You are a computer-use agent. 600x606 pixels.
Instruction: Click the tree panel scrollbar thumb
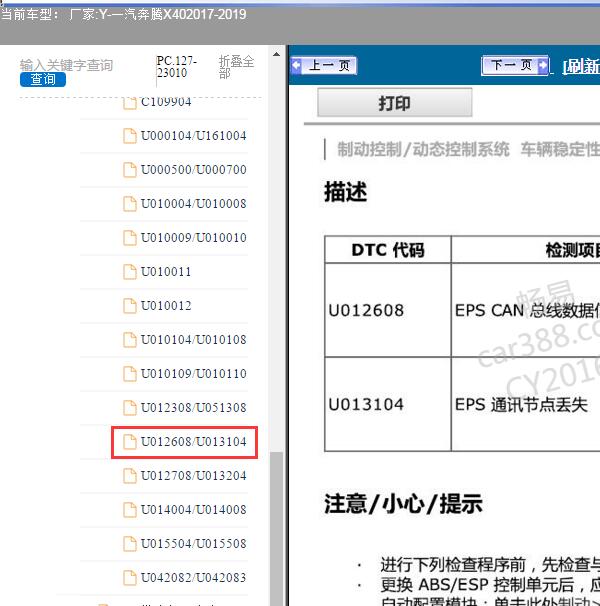pyautogui.click(x=276, y=528)
